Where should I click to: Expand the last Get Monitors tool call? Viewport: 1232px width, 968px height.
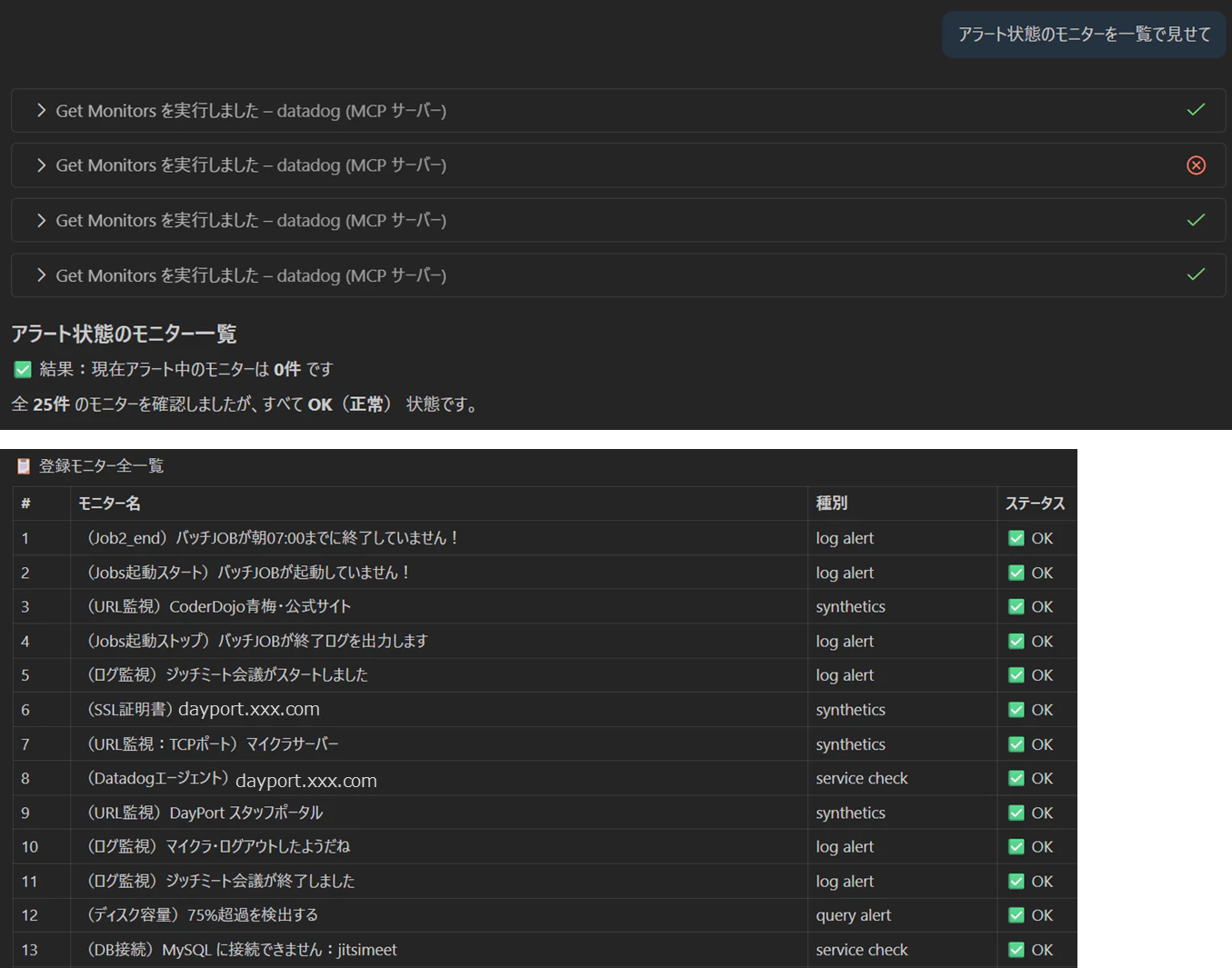click(41, 275)
